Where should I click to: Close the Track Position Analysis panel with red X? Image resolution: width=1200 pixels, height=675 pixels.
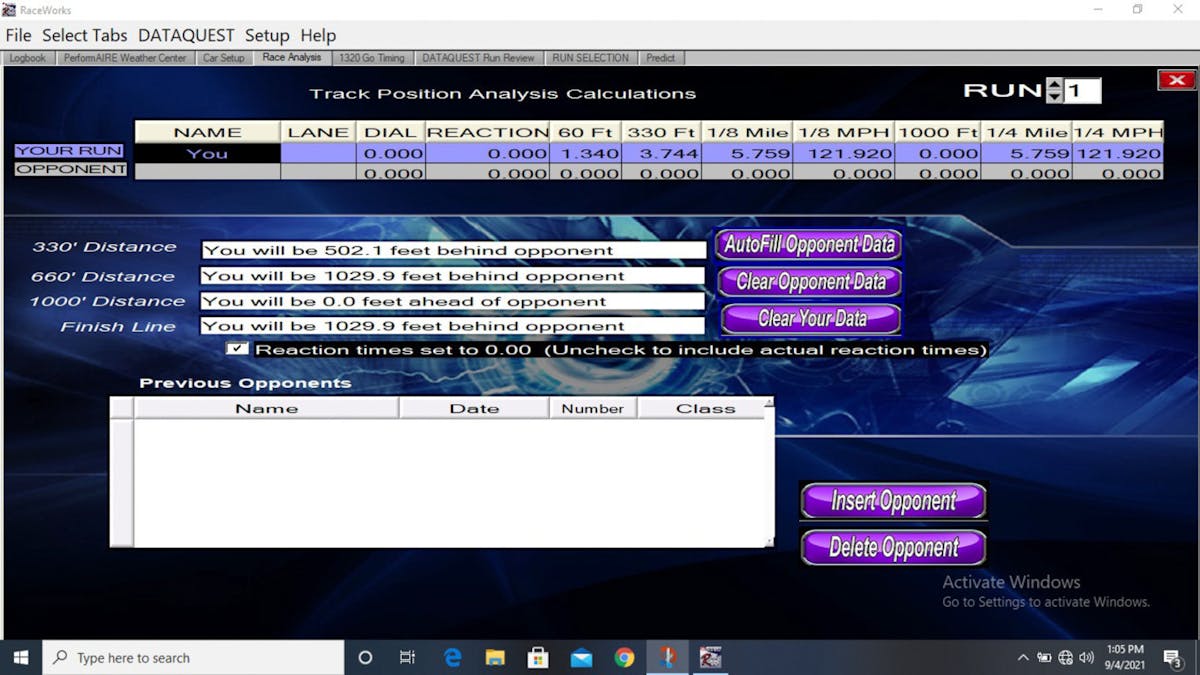tap(1176, 80)
